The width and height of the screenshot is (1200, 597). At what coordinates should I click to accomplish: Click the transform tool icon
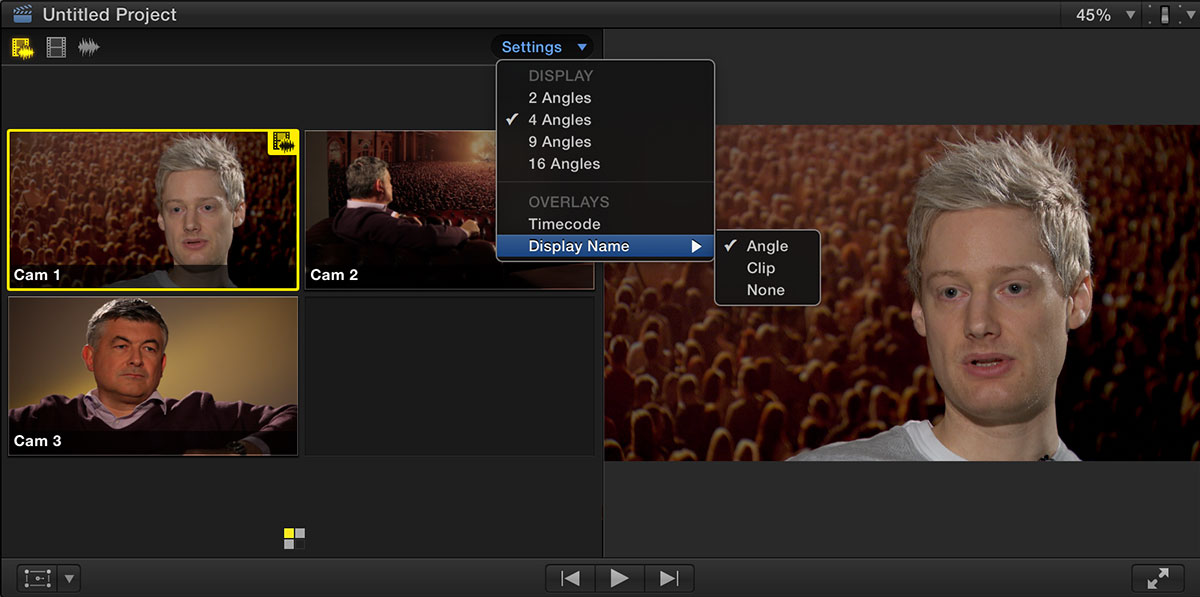[38, 578]
